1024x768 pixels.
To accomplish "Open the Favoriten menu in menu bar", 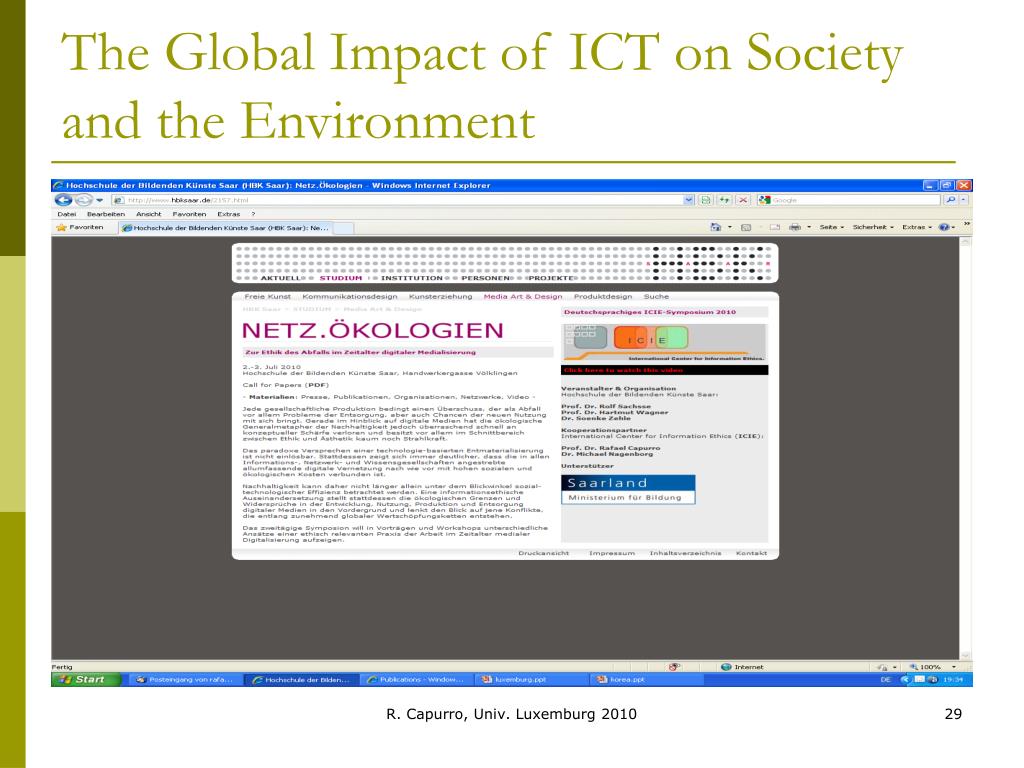I will 189,214.
